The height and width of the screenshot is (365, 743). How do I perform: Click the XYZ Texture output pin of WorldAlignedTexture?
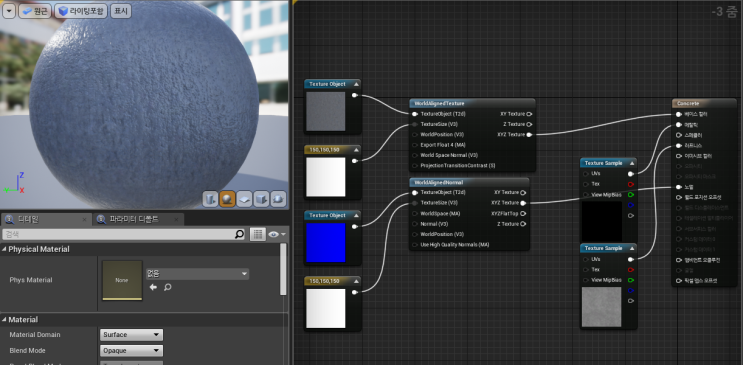(x=529, y=135)
